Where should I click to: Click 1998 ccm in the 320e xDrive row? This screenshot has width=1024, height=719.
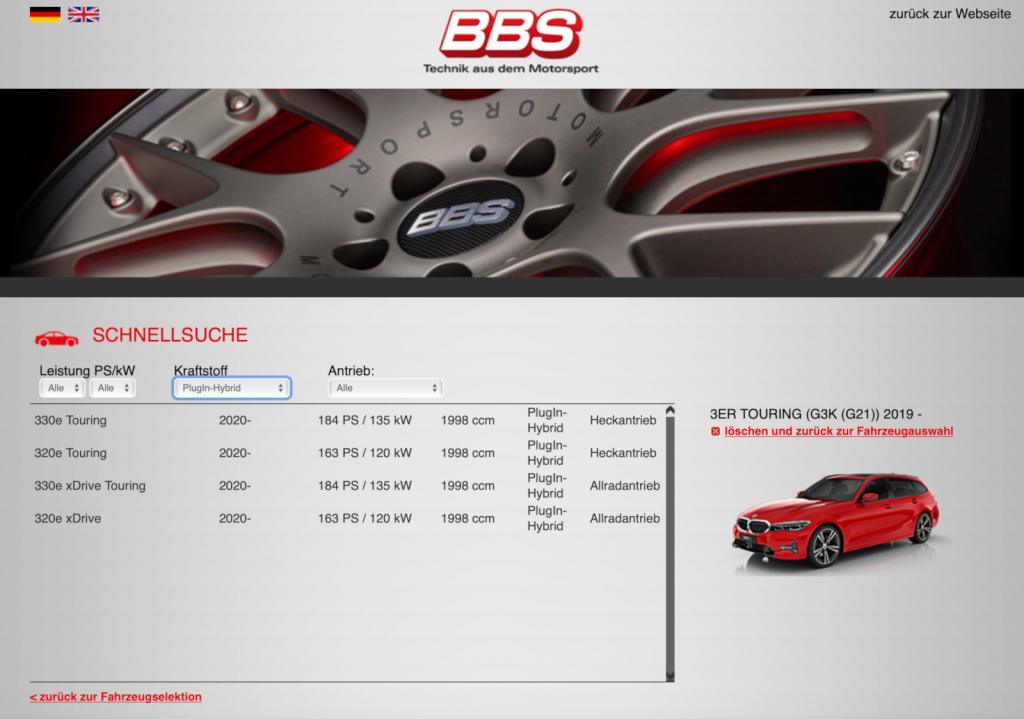tap(468, 519)
